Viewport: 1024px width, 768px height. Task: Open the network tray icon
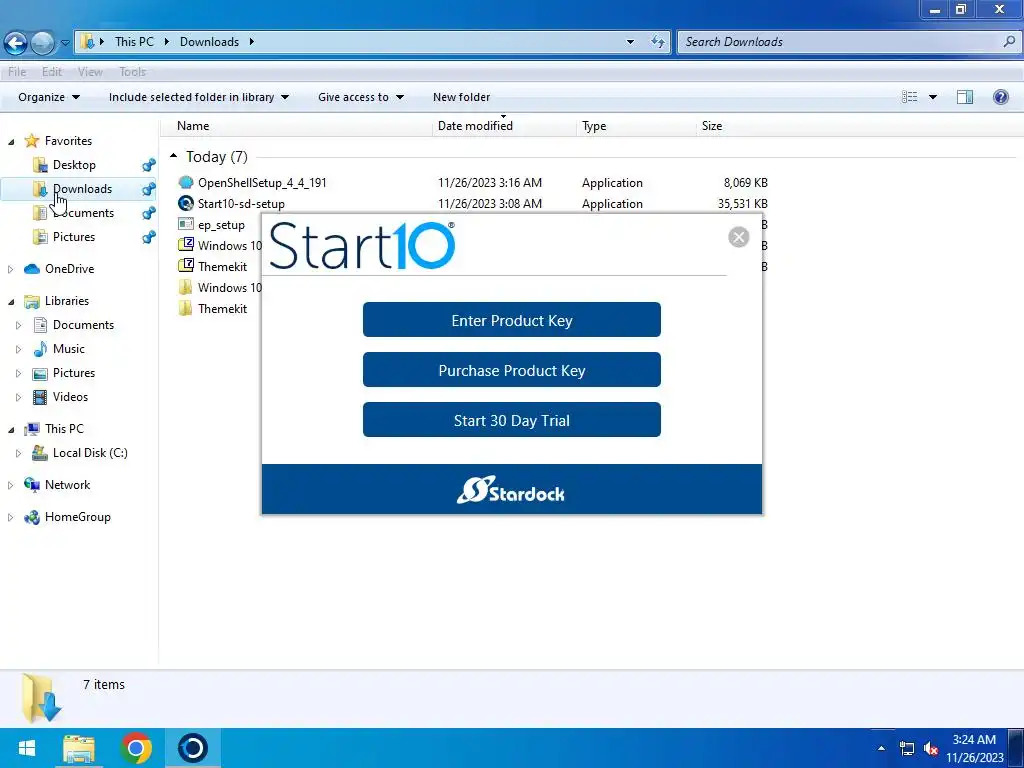point(907,748)
